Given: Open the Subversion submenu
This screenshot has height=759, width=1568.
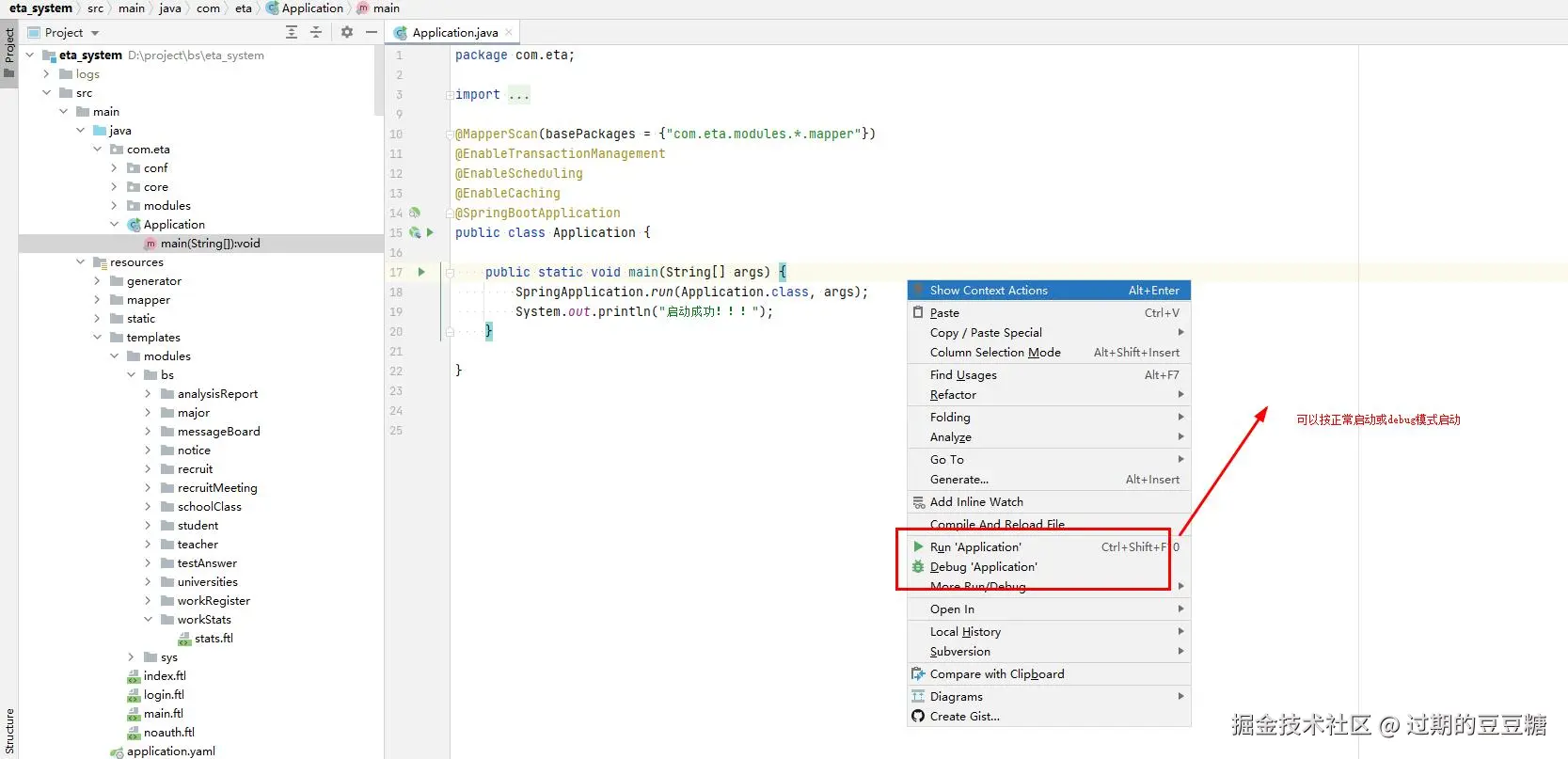Looking at the screenshot, I should (1049, 651).
